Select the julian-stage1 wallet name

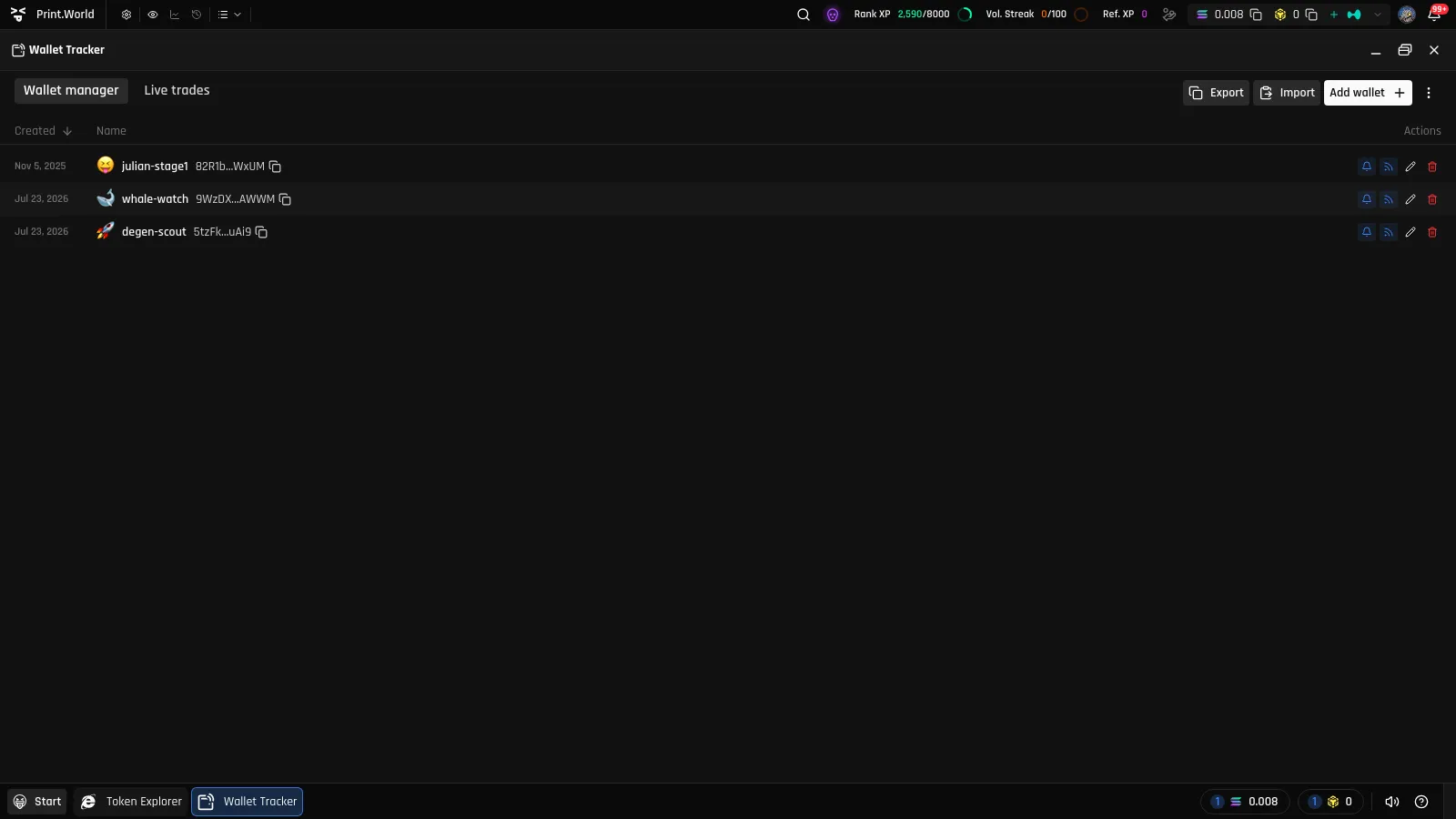pyautogui.click(x=155, y=167)
